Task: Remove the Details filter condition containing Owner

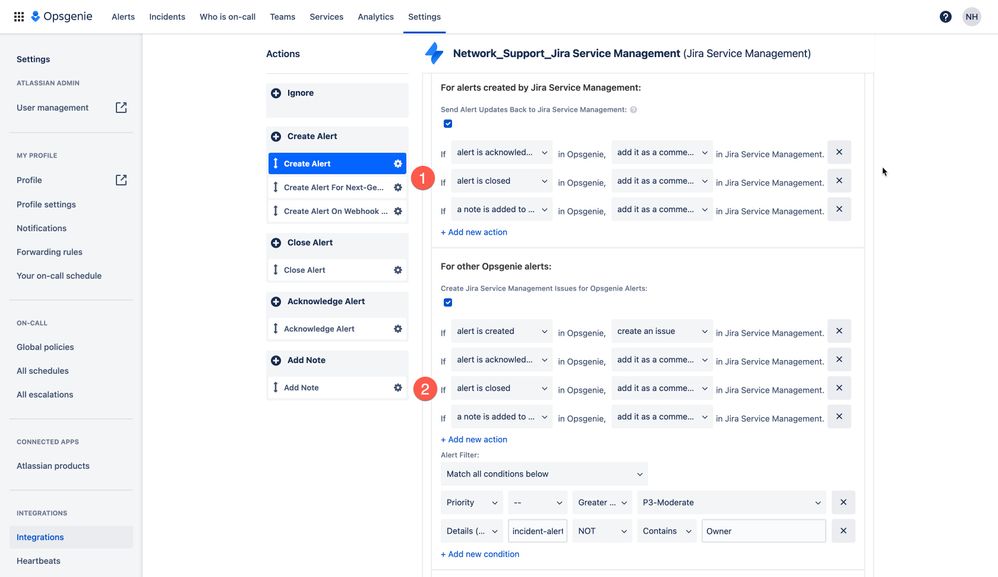Action: coord(843,531)
